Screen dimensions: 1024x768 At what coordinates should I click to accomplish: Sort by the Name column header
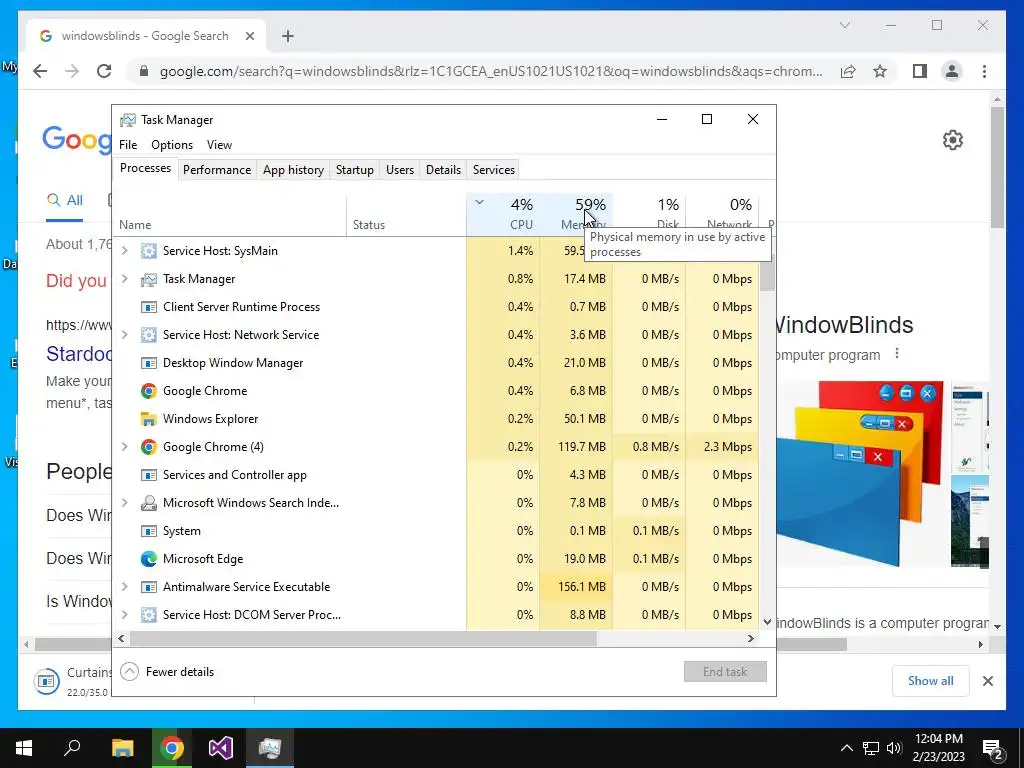click(229, 214)
